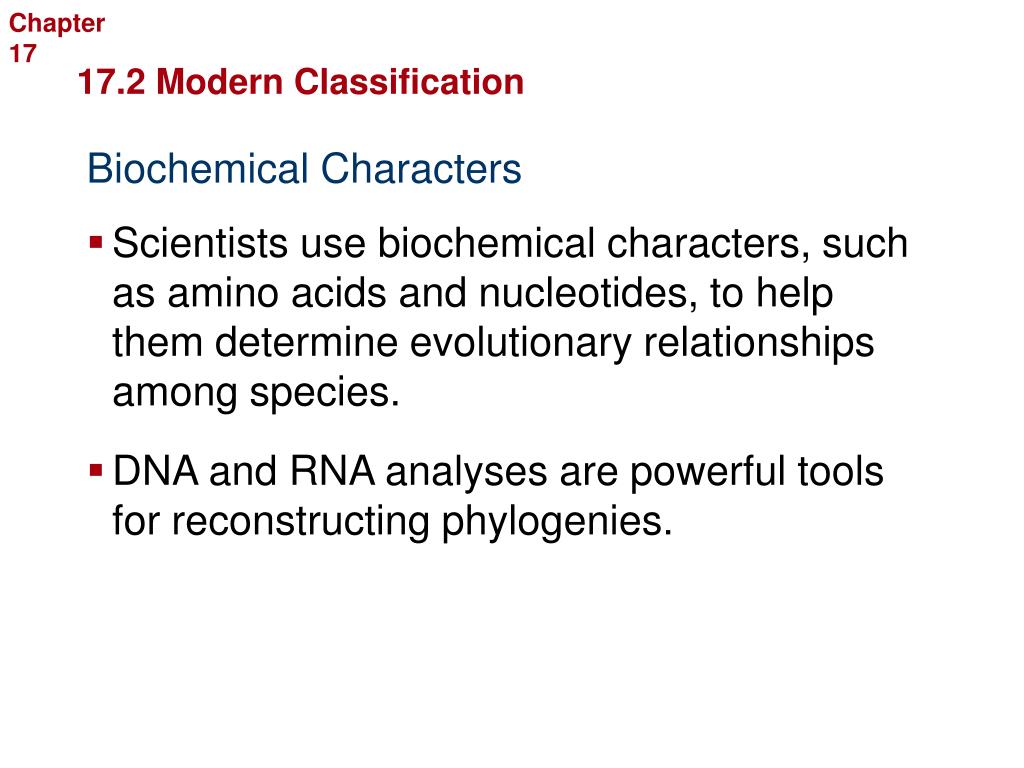Image resolution: width=1024 pixels, height=768 pixels.
Task: Click the word 'nucleotides' in the text
Action: (584, 293)
